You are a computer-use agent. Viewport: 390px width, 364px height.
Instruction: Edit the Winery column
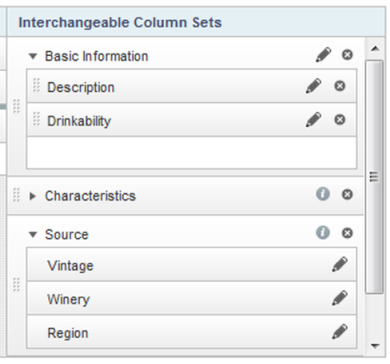tap(340, 298)
